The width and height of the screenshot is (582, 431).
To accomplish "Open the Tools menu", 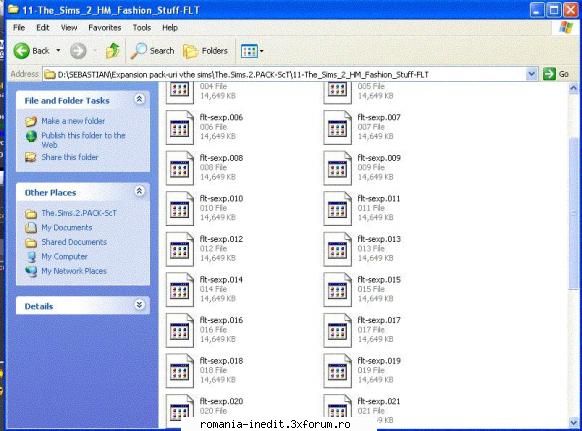I will coord(142,27).
